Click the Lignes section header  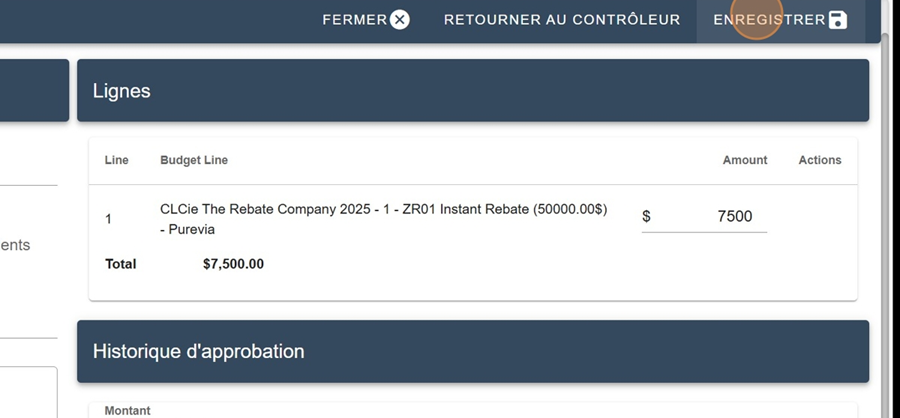coord(473,90)
